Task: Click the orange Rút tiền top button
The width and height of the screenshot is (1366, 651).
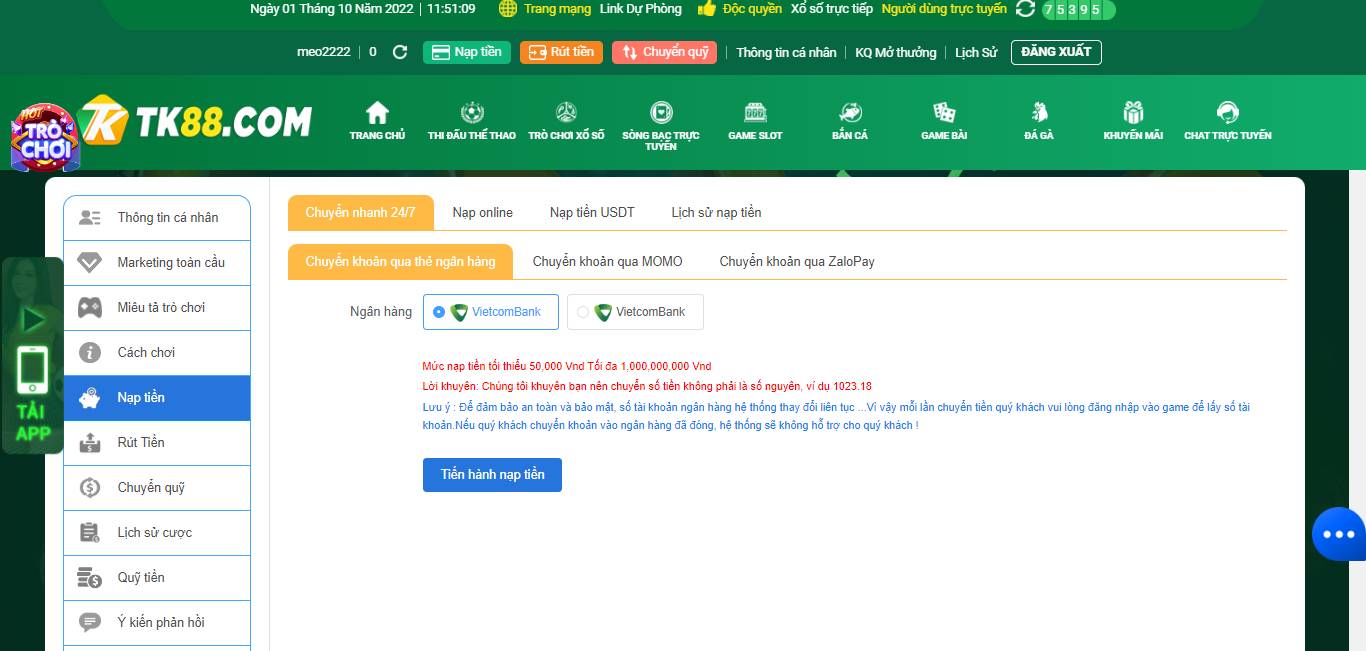Action: tap(561, 52)
